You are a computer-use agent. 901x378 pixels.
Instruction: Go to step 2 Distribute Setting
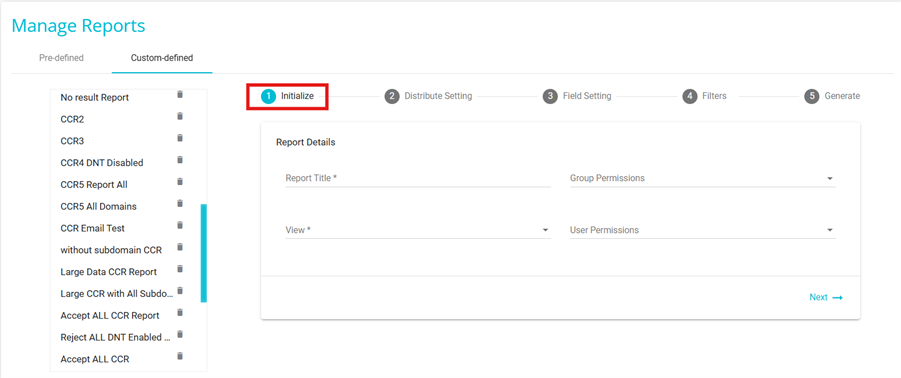coord(429,96)
